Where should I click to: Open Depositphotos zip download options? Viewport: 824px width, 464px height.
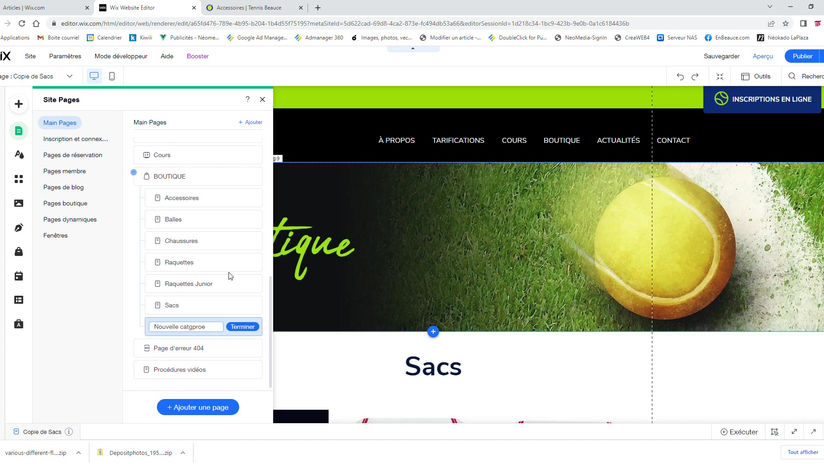183,453
